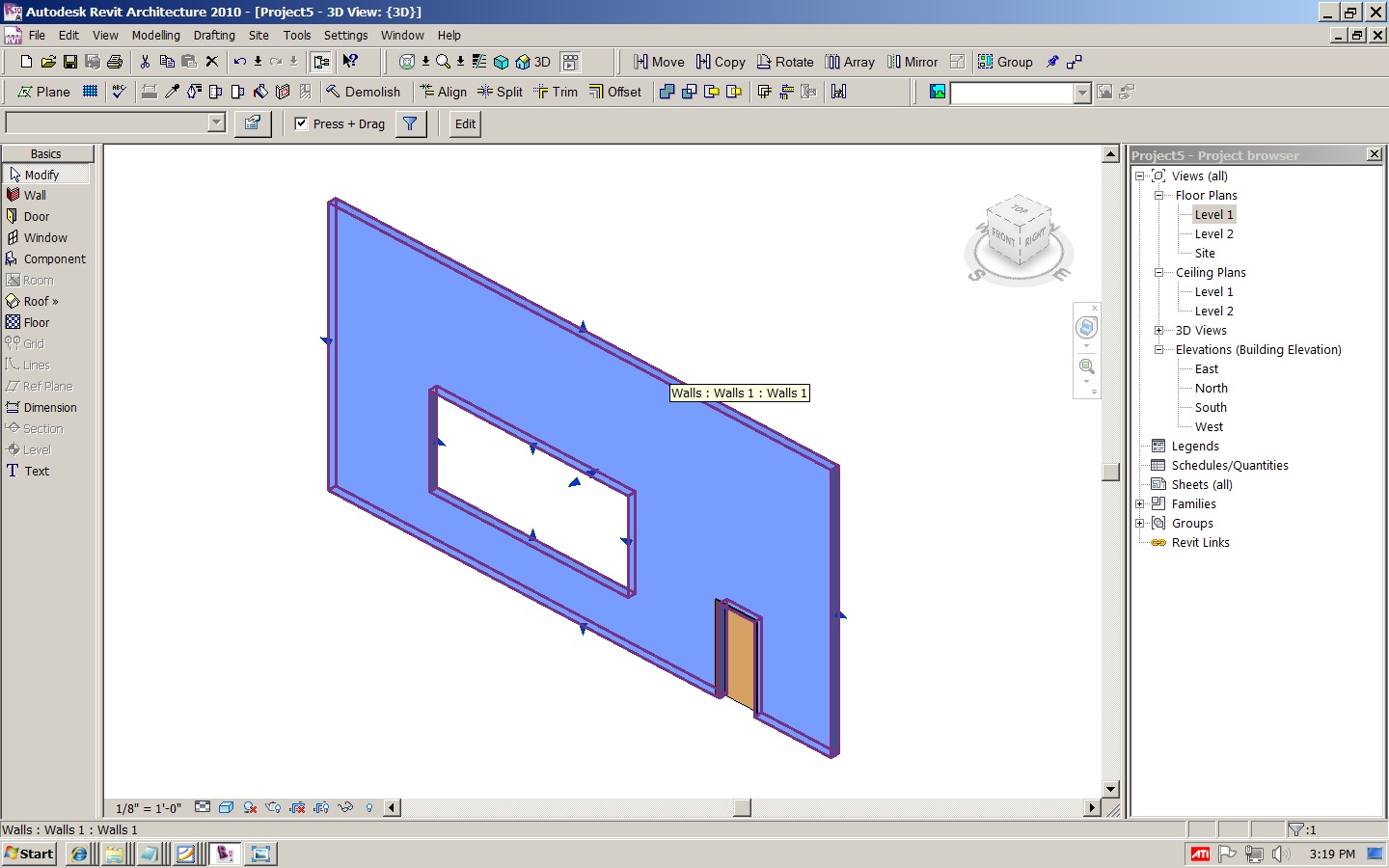Click the Trim tool
1389x868 pixels.
click(x=556, y=92)
